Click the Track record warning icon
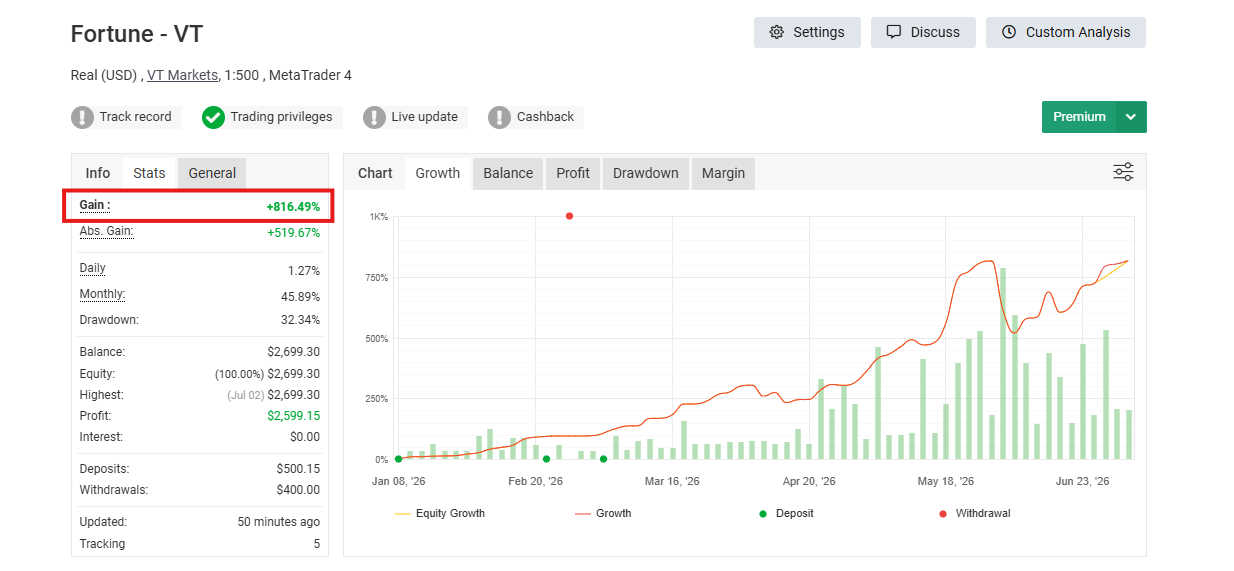Viewport: 1234px width, 571px height. click(x=82, y=117)
